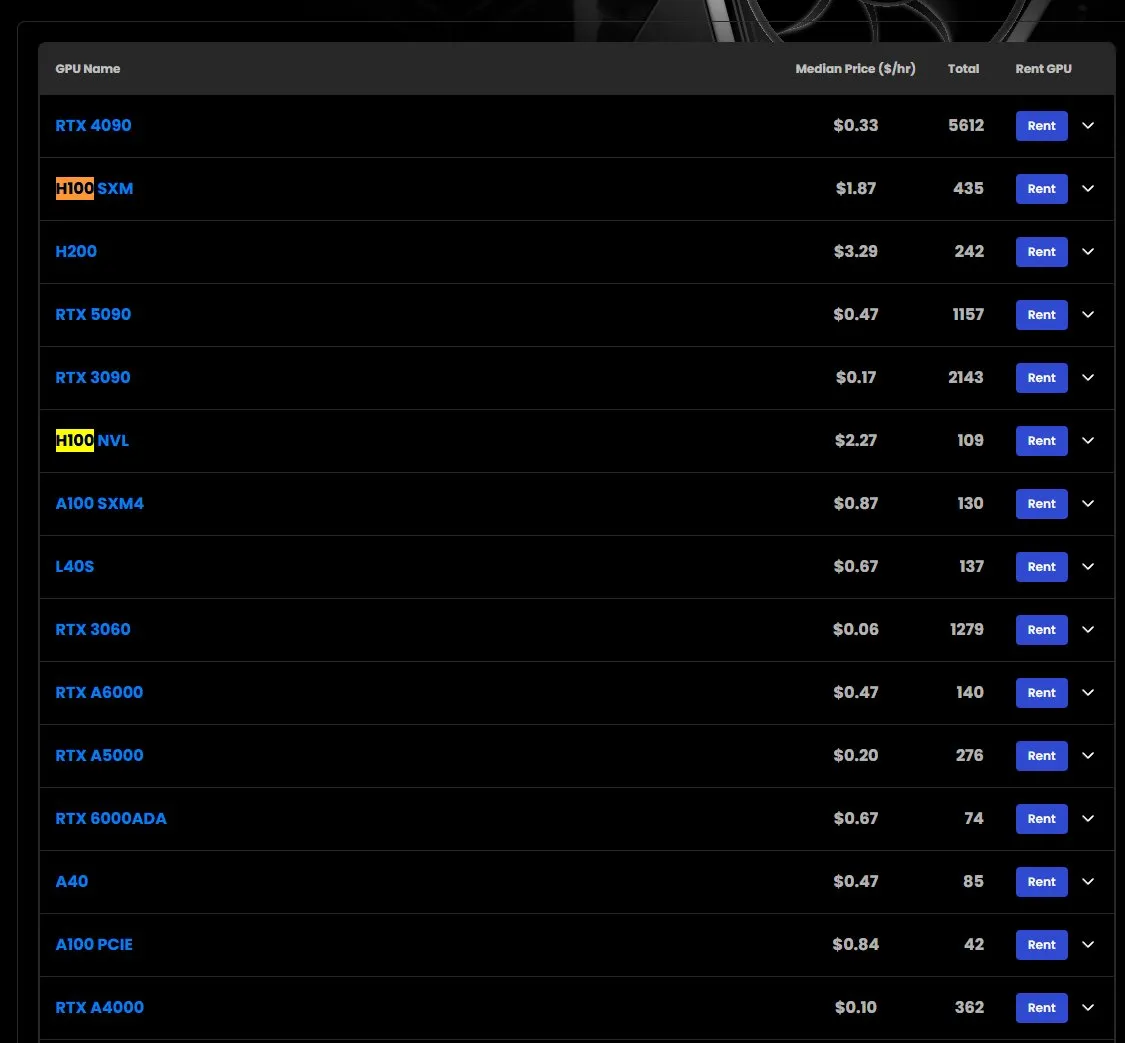Rent the H100 NVL GPU
Image resolution: width=1125 pixels, height=1043 pixels.
tap(1041, 440)
